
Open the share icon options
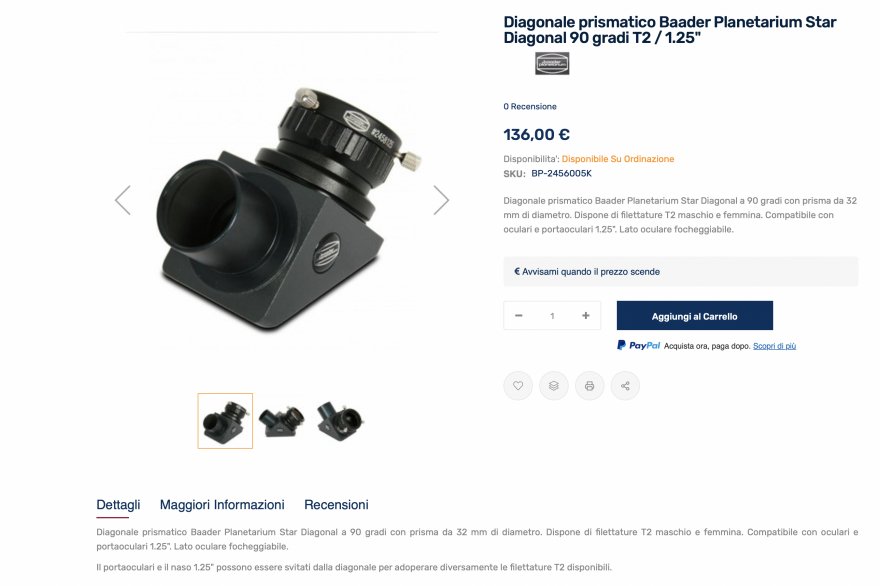(x=625, y=386)
